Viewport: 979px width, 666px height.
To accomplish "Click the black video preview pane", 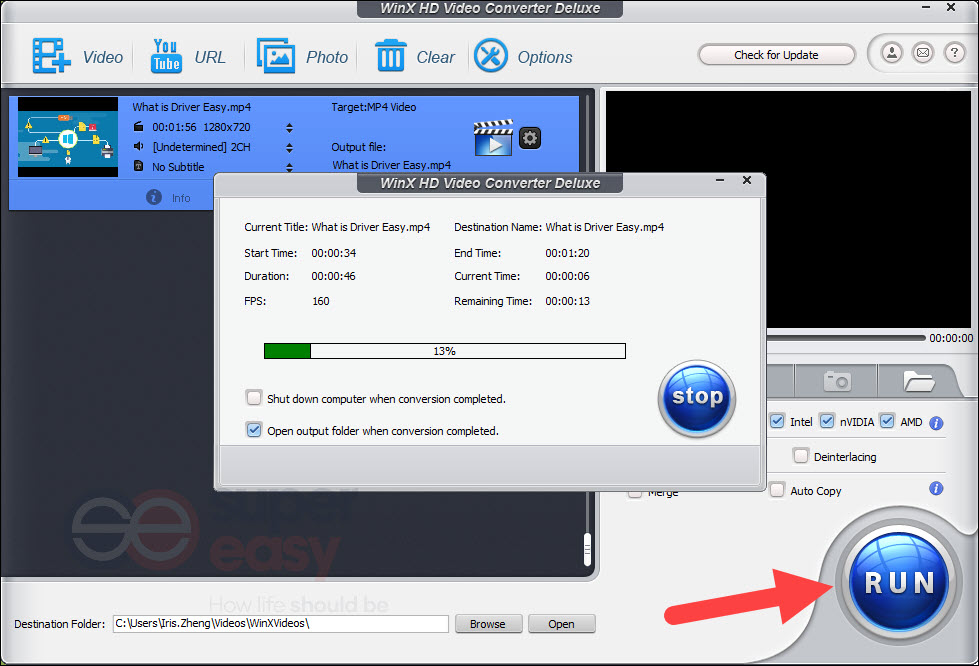I will click(x=788, y=208).
